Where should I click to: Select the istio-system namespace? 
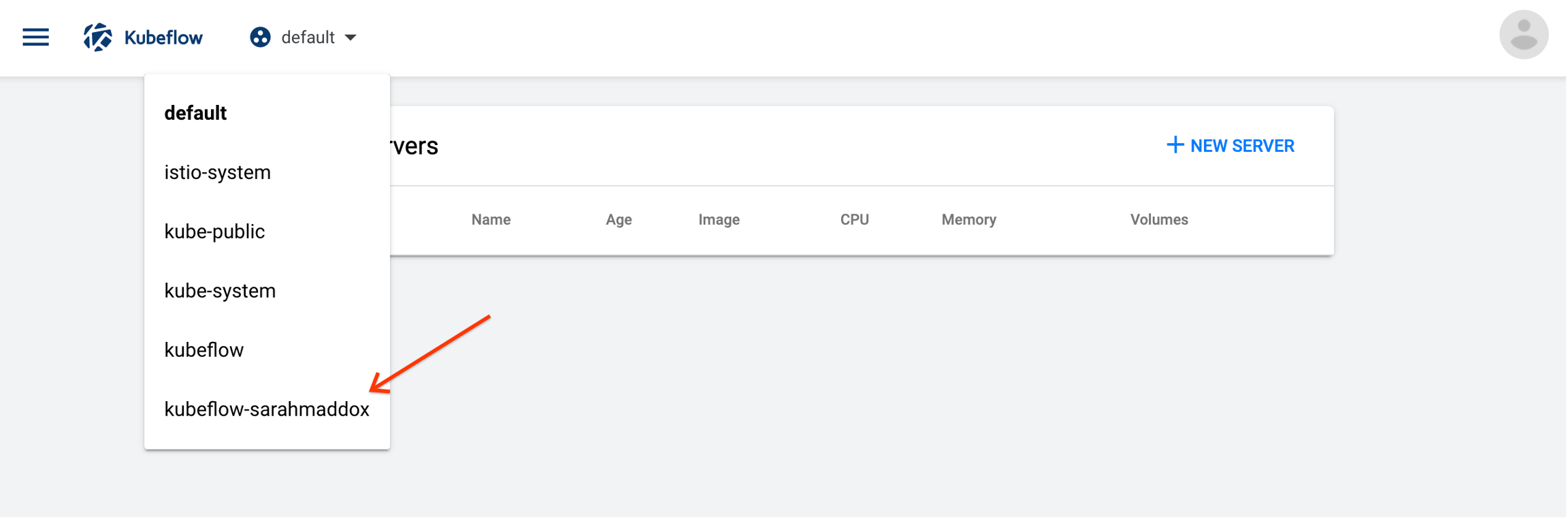click(217, 172)
